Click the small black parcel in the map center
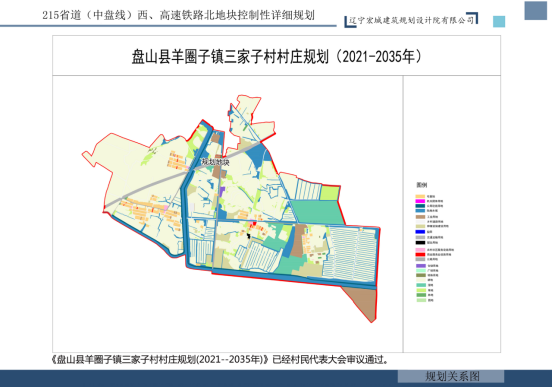 248,236
